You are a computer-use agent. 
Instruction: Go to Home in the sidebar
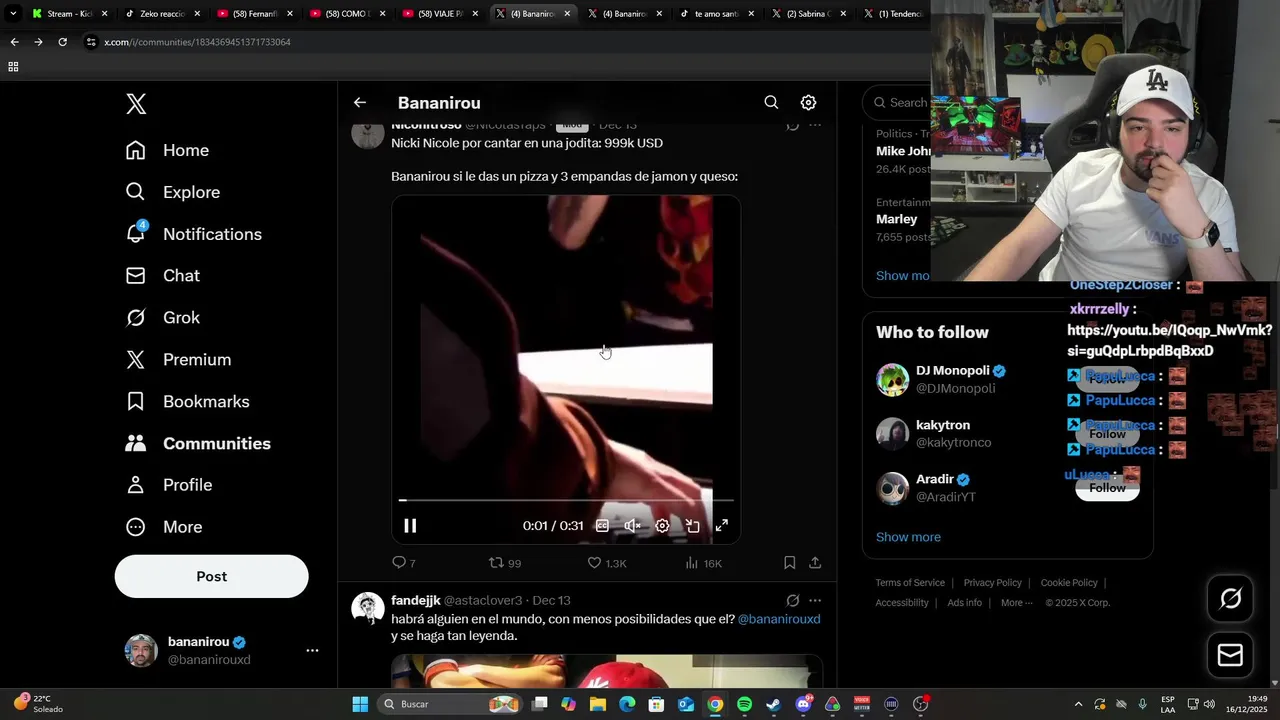coord(167,150)
